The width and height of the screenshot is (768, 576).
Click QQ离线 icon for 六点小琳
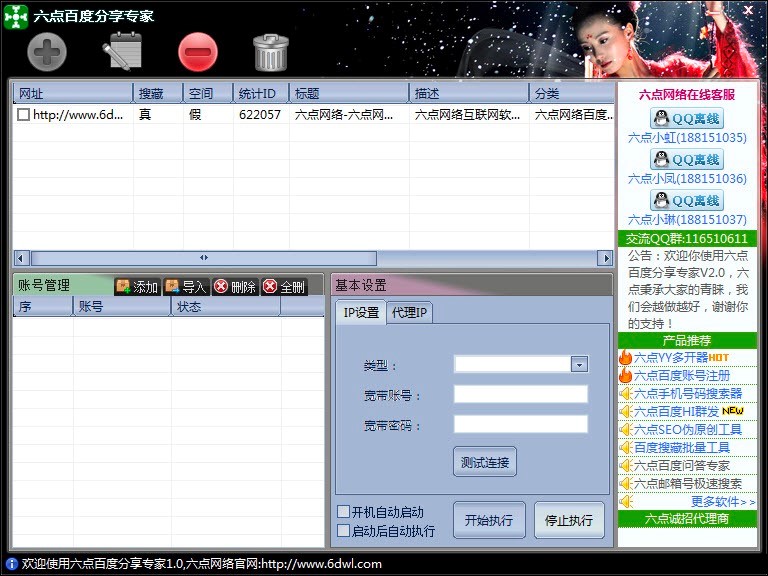click(x=687, y=200)
